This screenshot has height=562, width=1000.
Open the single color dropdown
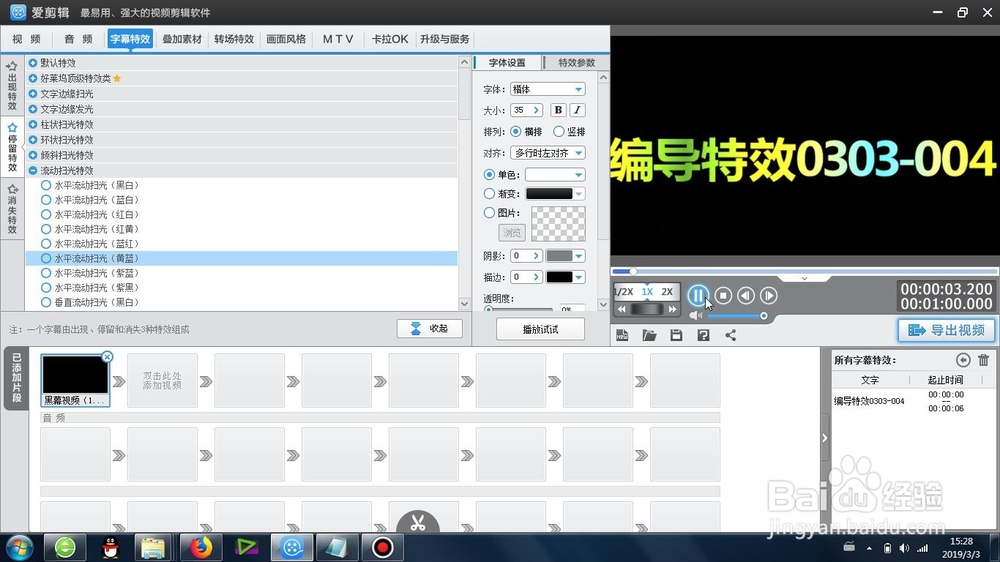(555, 174)
